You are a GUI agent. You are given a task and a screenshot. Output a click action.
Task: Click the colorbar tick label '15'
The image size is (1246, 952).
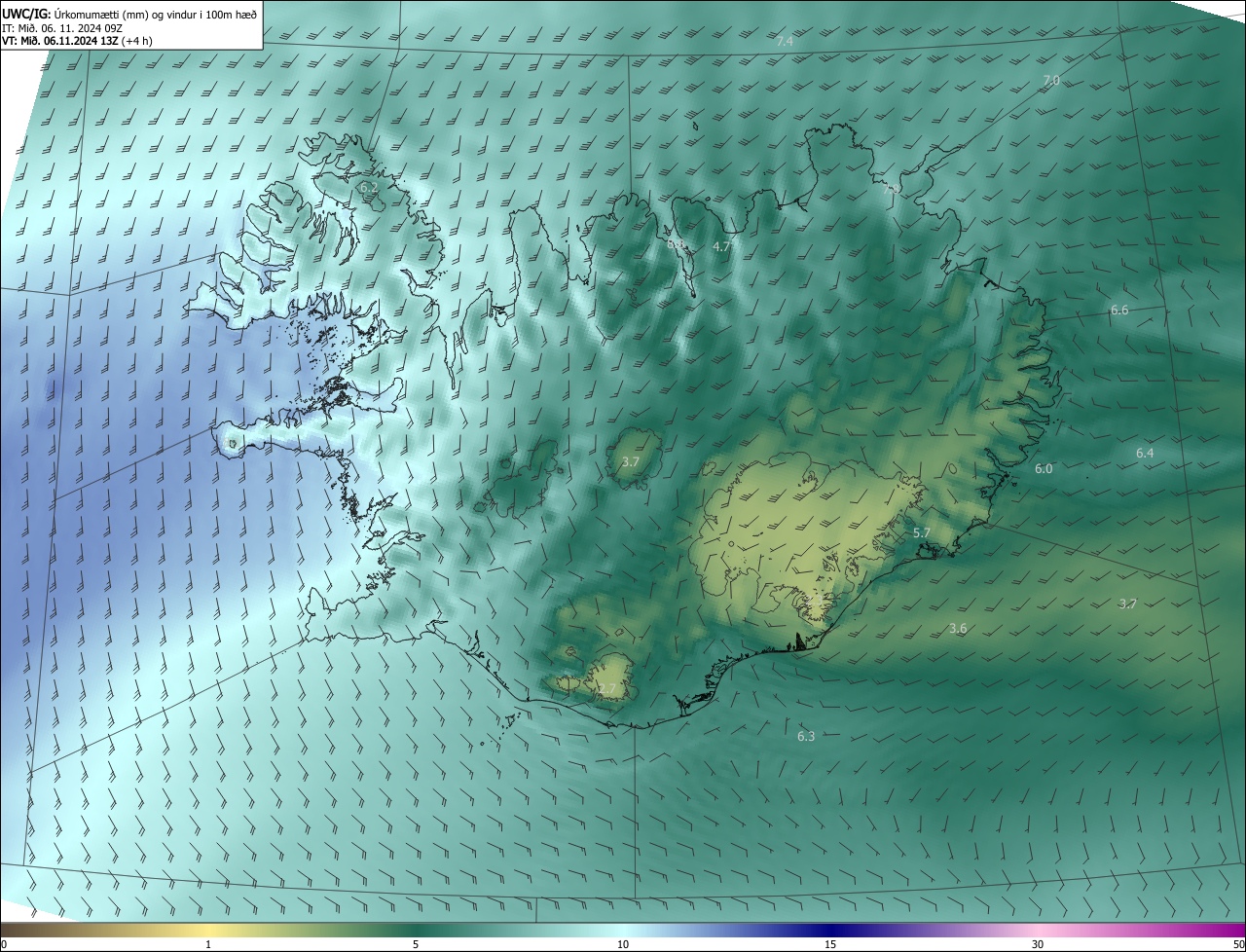[830, 945]
